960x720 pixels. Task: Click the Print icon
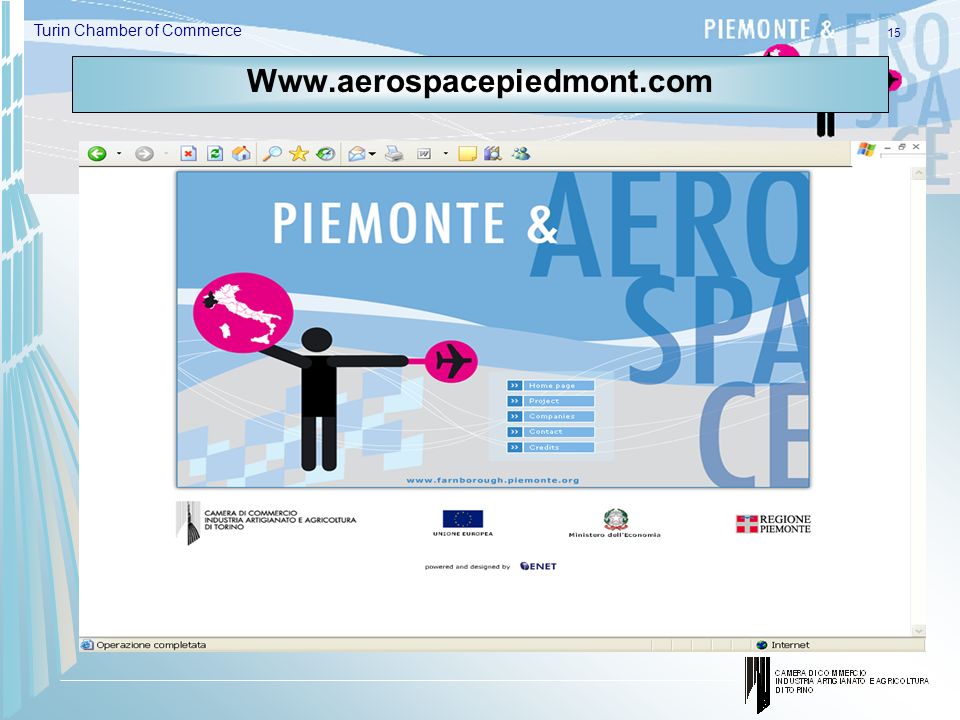[x=394, y=154]
